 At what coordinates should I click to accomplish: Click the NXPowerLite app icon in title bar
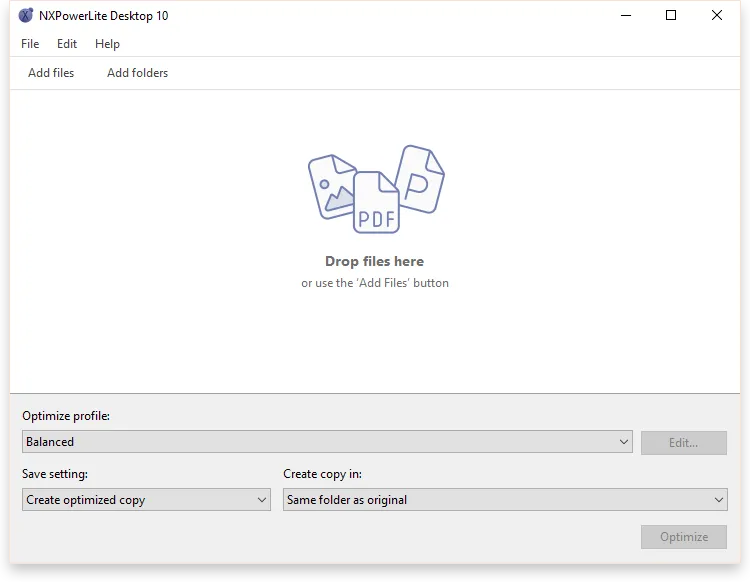pyautogui.click(x=26, y=15)
